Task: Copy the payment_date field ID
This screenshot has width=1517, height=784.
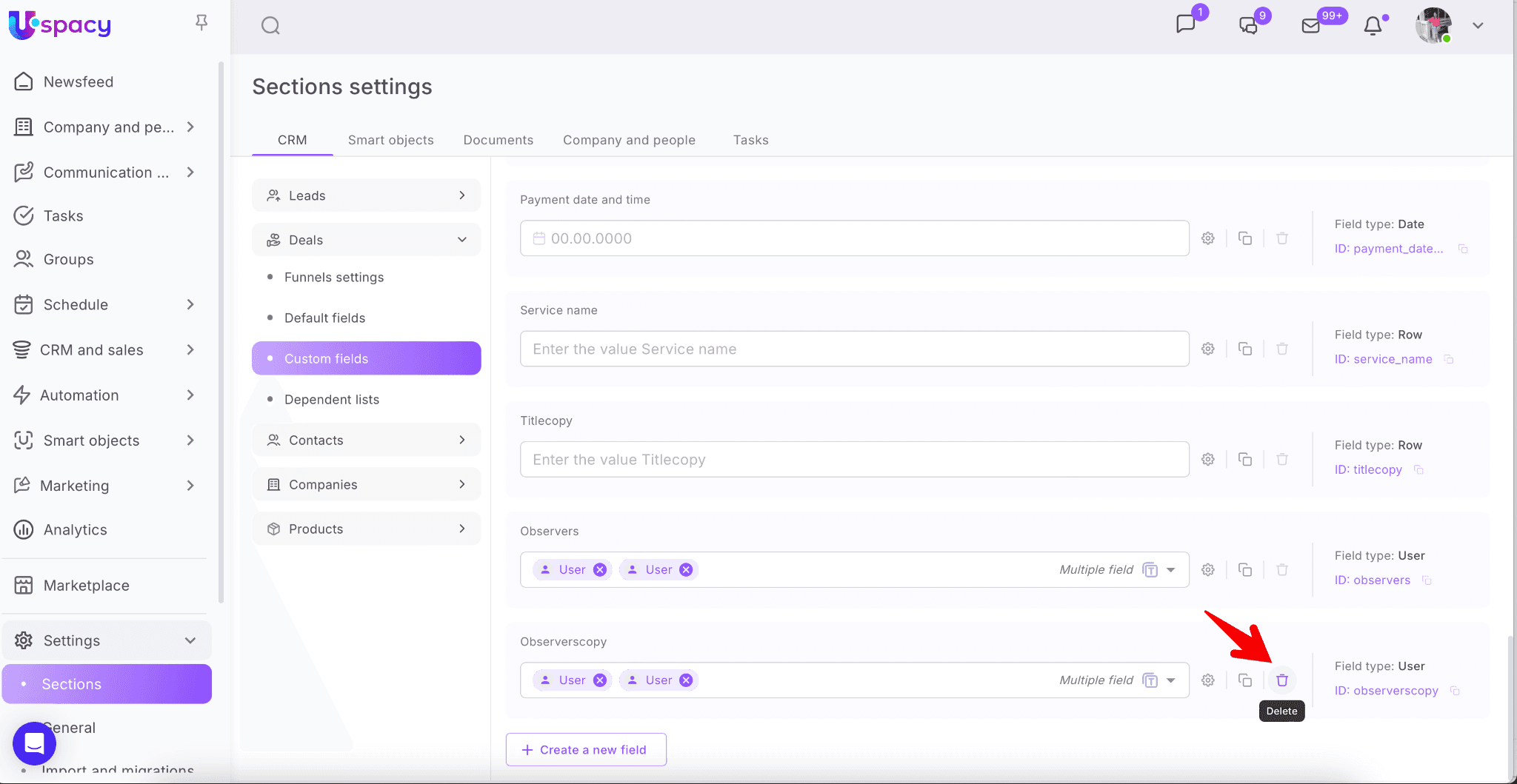Action: click(1463, 249)
